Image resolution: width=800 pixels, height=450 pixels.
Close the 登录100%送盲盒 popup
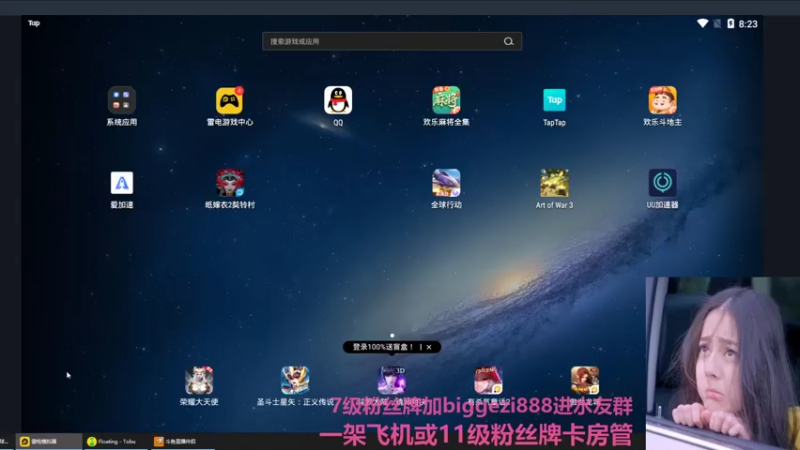point(429,347)
